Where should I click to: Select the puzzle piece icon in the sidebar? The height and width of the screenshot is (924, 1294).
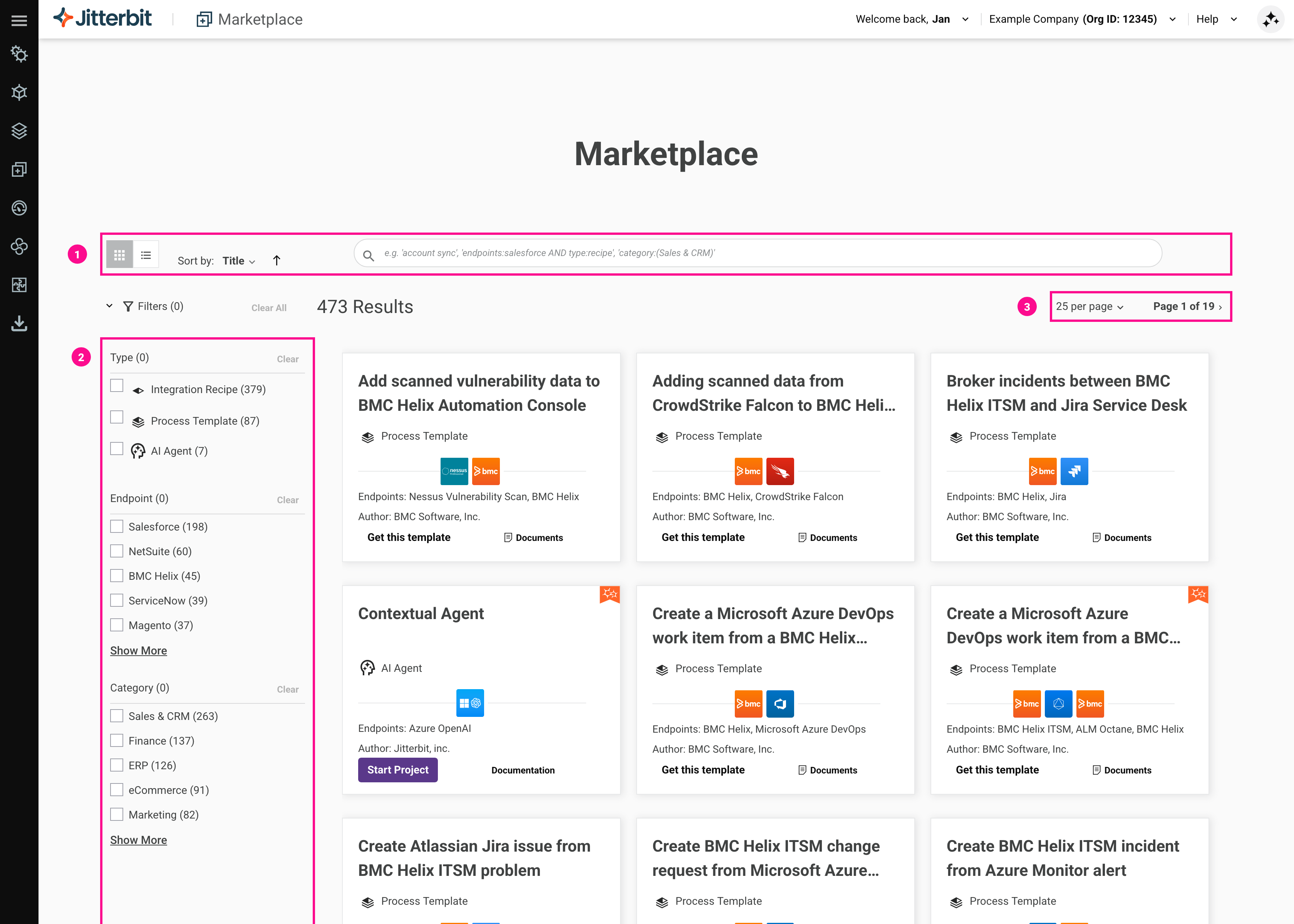click(19, 285)
